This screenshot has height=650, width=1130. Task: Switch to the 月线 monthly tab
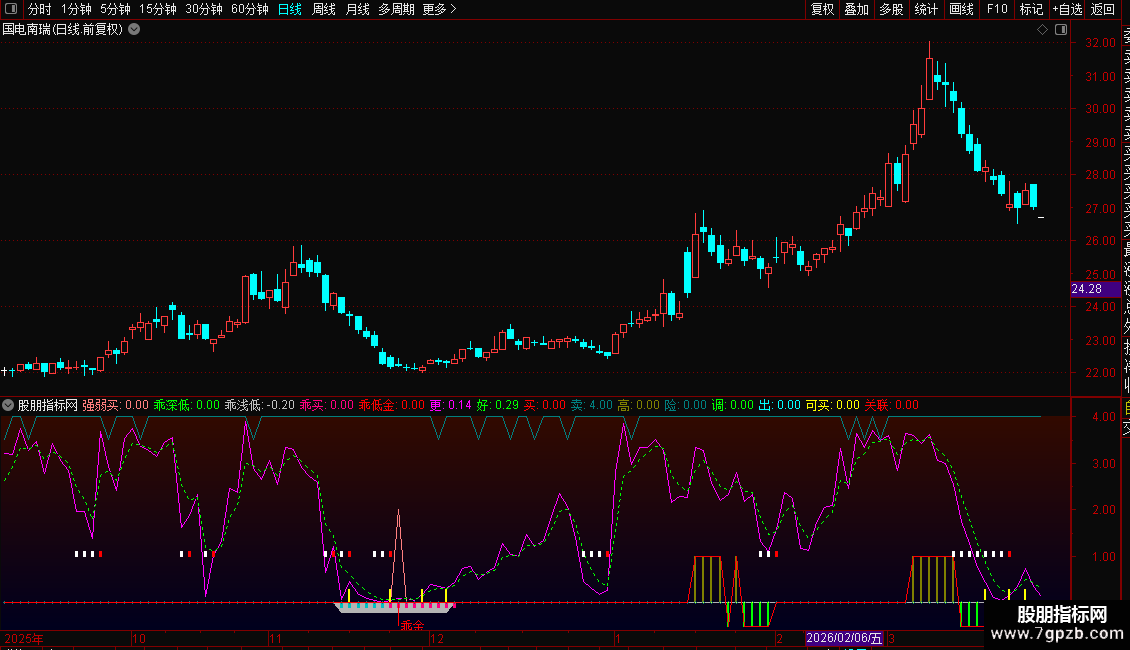[357, 9]
